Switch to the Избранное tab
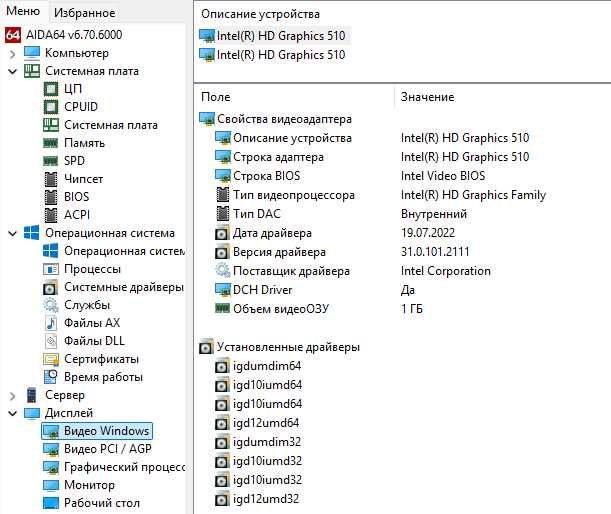611x514 pixels. pyautogui.click(x=85, y=13)
